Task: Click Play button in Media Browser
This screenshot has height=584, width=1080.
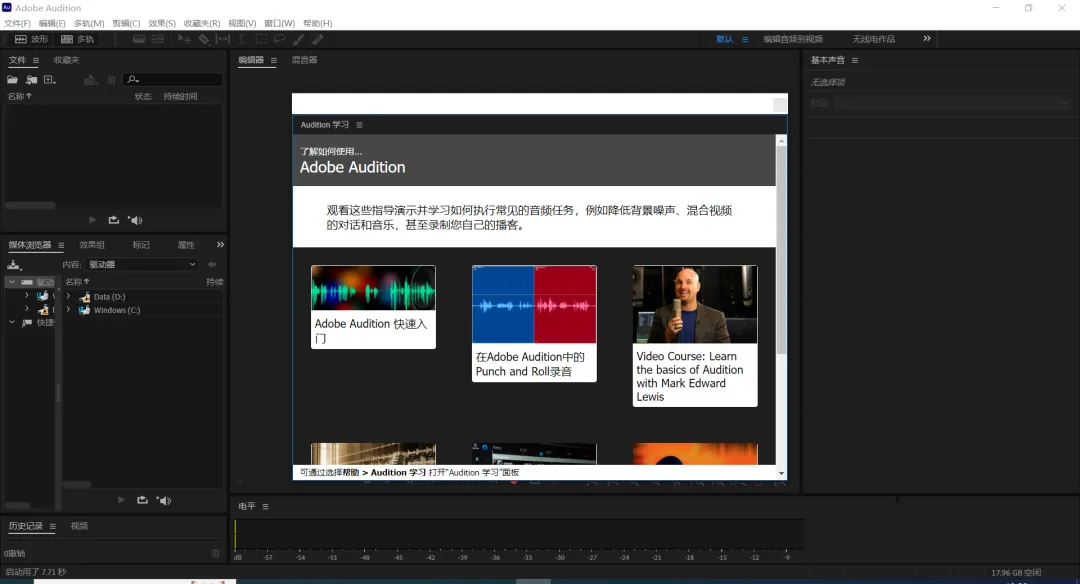Action: pos(121,500)
